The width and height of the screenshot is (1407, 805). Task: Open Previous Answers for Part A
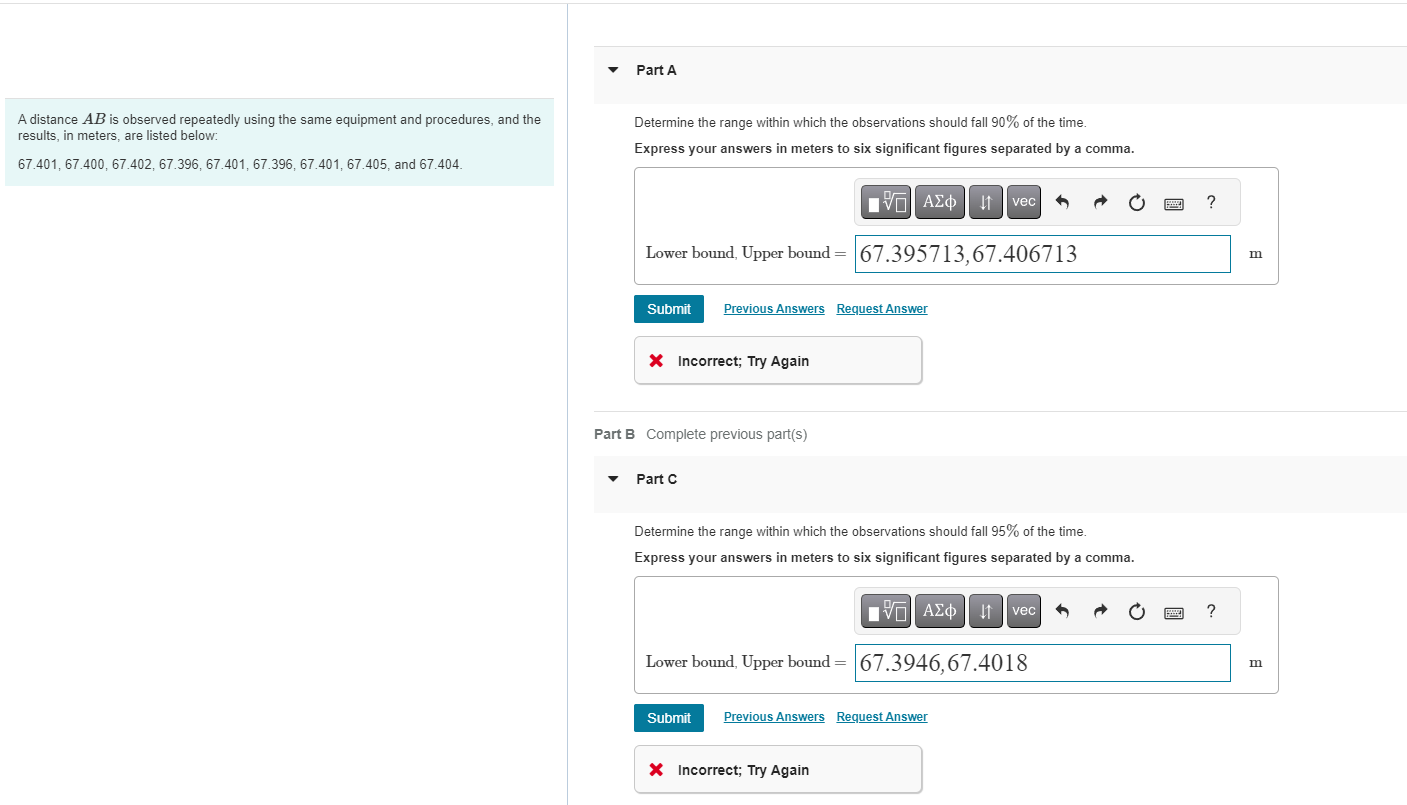774,308
